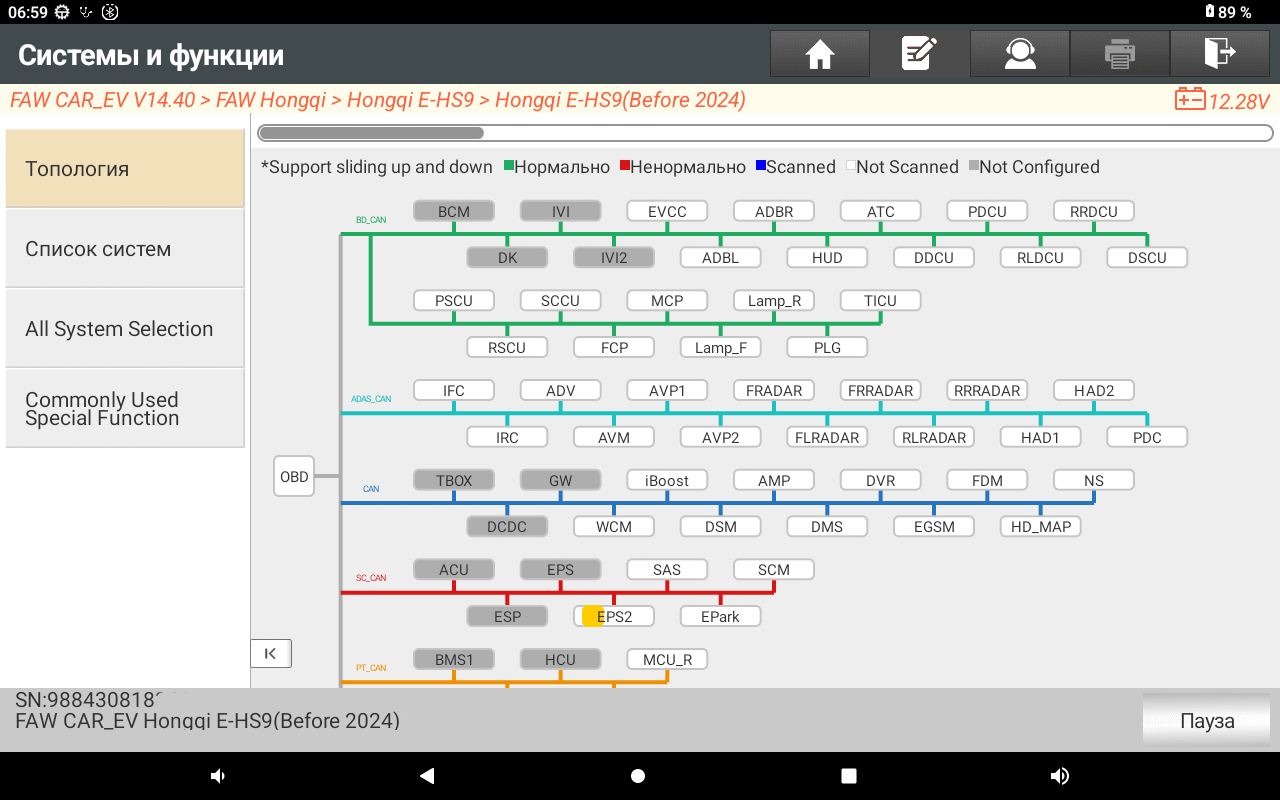Screen dimensions: 1280x800
Task: Open the EVCC module node
Action: click(x=667, y=211)
